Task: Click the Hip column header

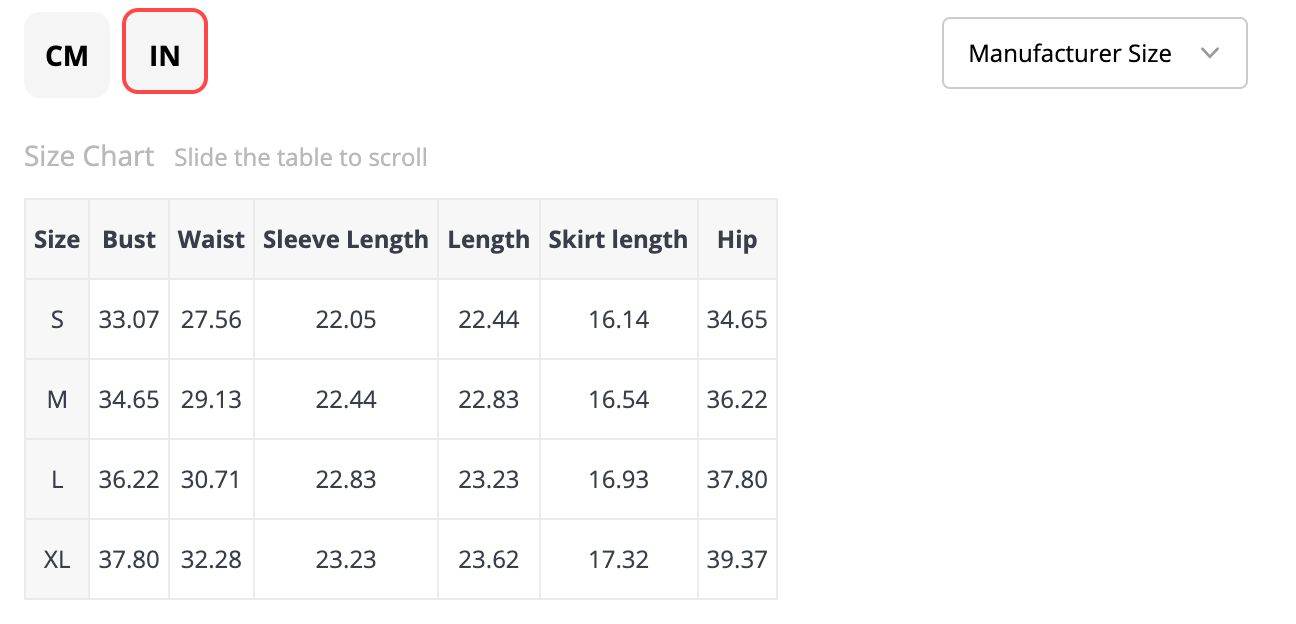Action: (737, 239)
